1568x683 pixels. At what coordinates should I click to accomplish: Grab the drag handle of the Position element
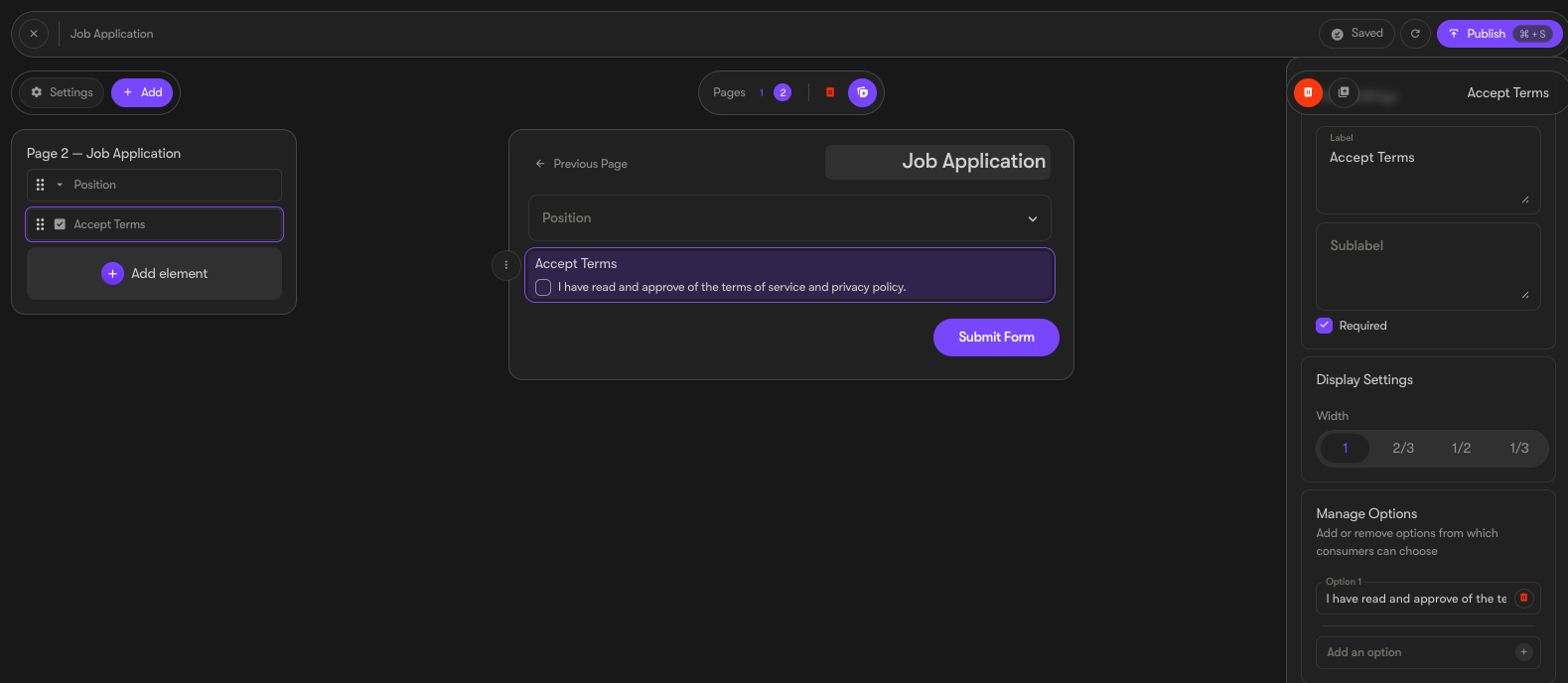[x=40, y=185]
